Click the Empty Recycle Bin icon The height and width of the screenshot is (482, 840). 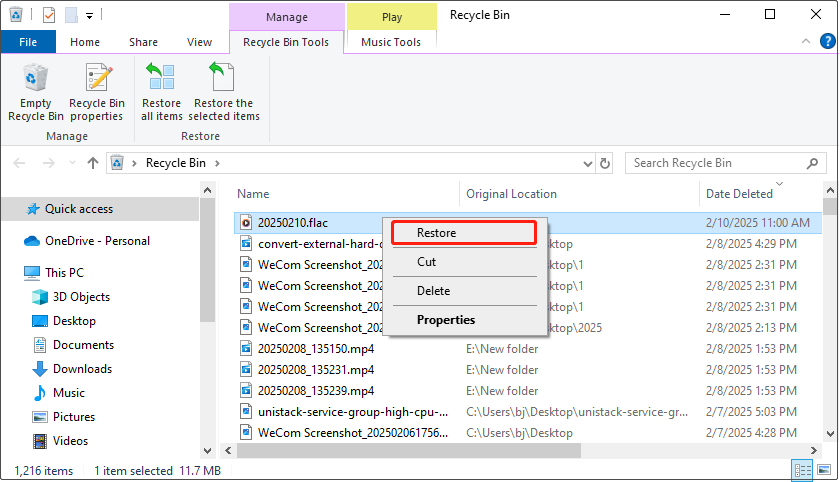[35, 78]
